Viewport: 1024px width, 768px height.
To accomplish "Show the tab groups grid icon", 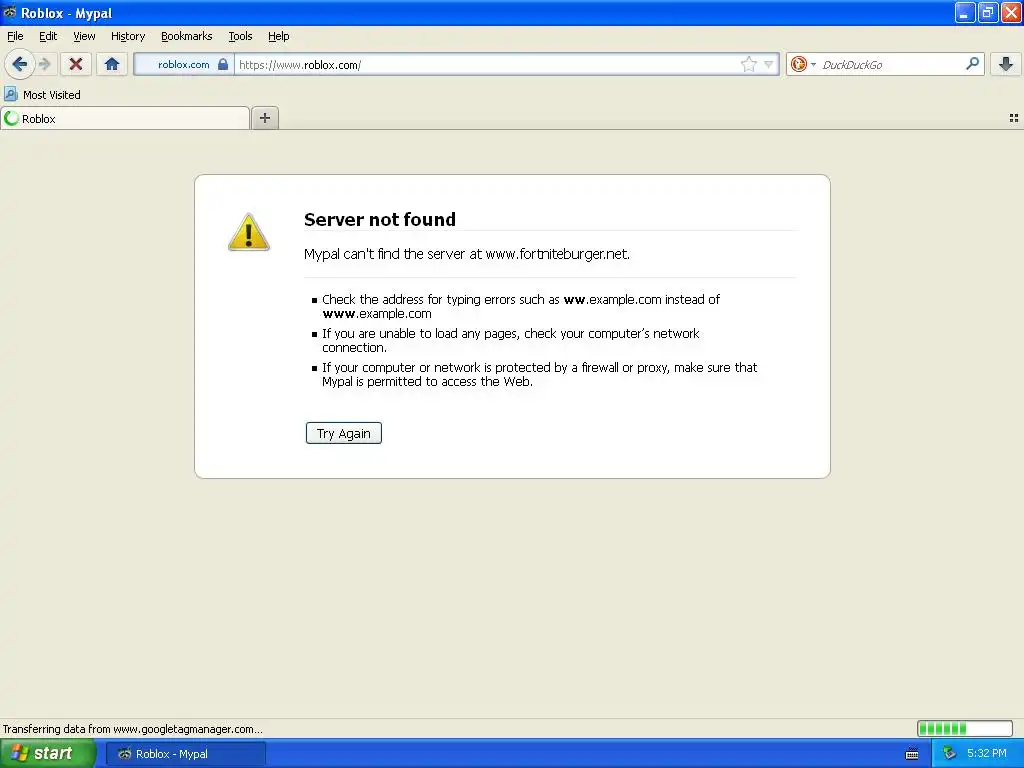I will (1014, 118).
